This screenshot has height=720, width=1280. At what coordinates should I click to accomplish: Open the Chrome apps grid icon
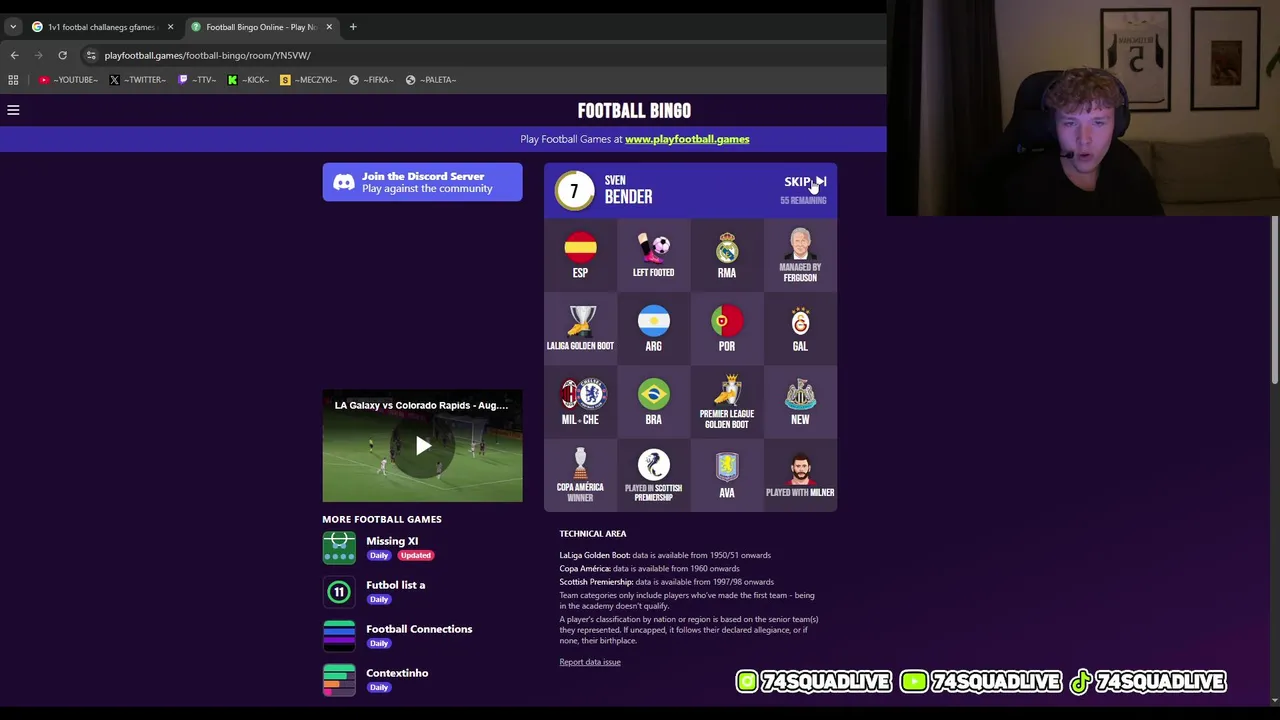pyautogui.click(x=13, y=80)
